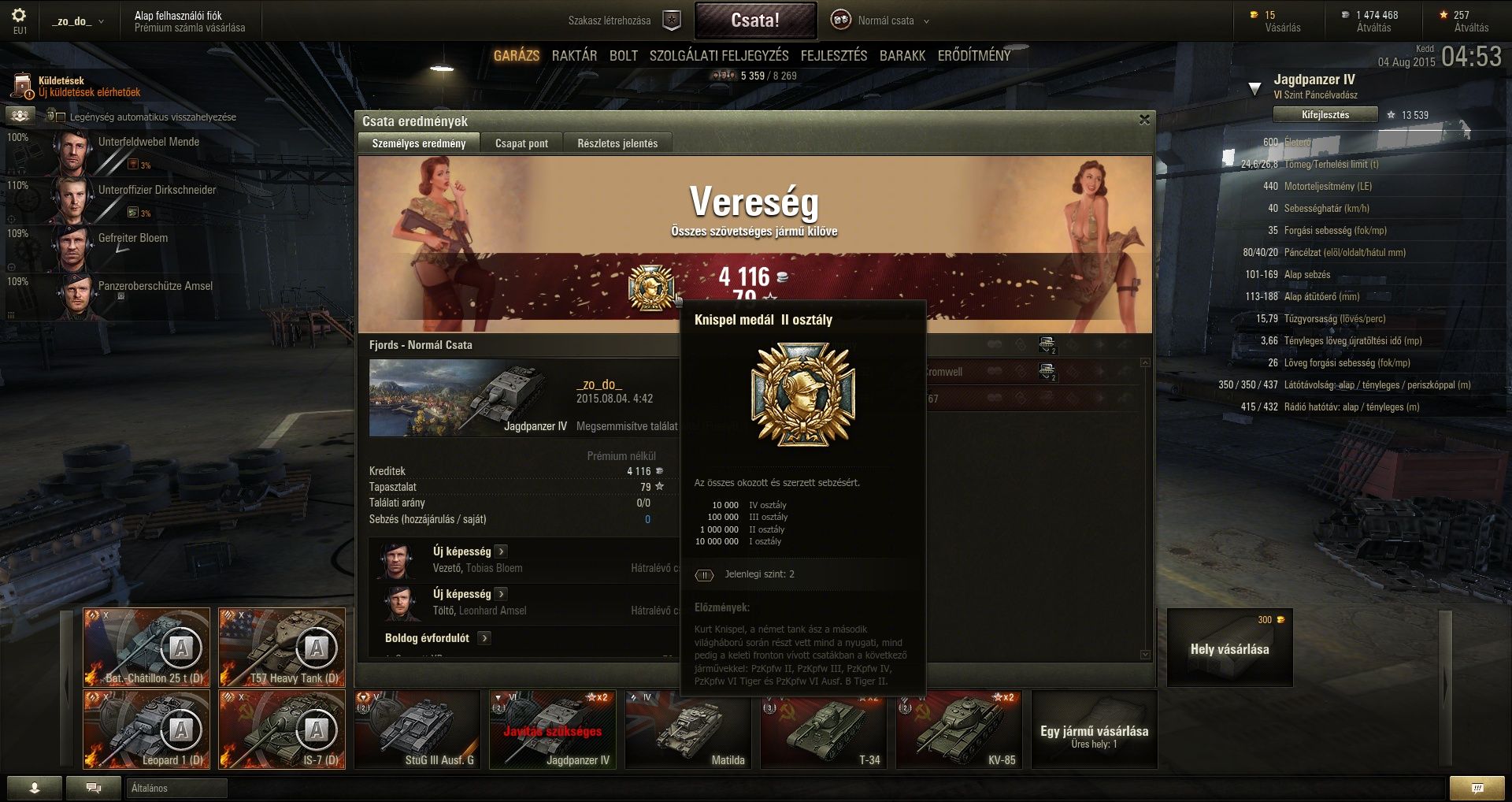Open notification center icon at bottom right
The width and height of the screenshot is (1512, 802).
(1477, 788)
